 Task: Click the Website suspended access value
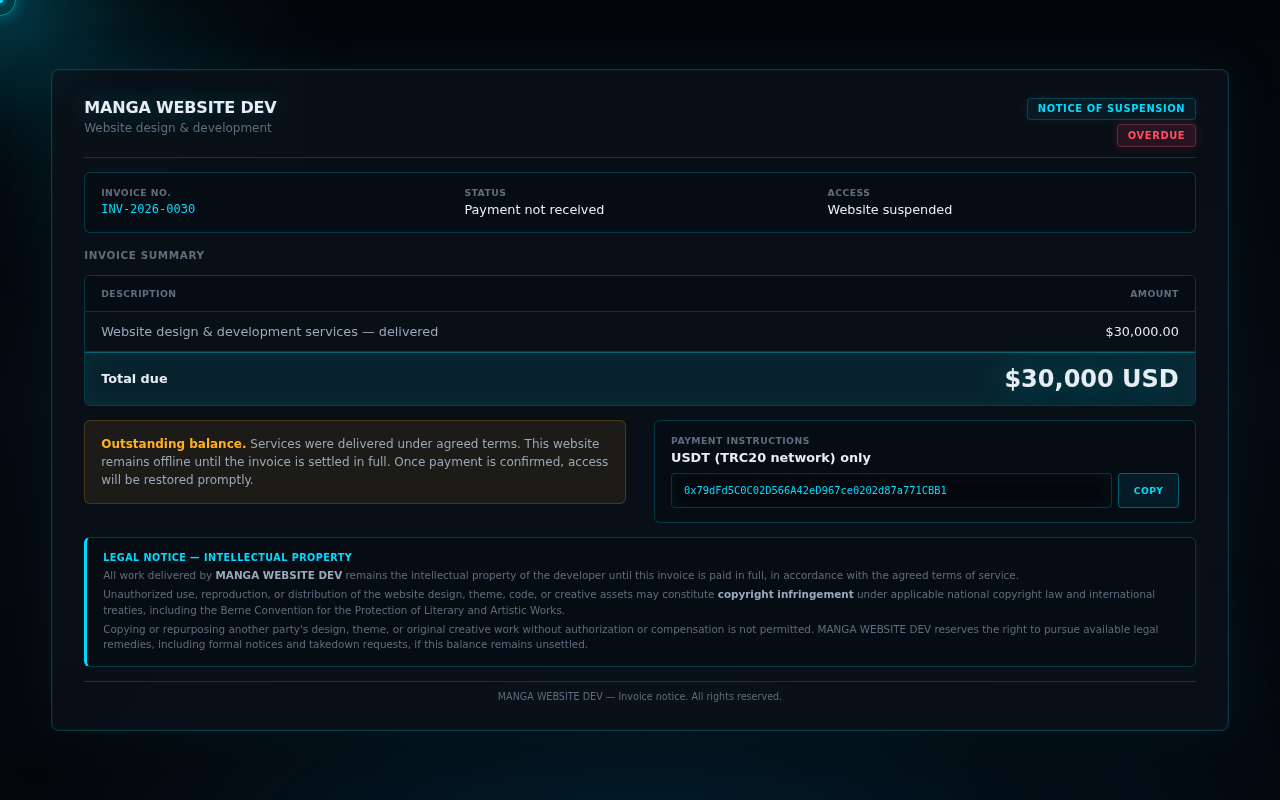(x=889, y=210)
